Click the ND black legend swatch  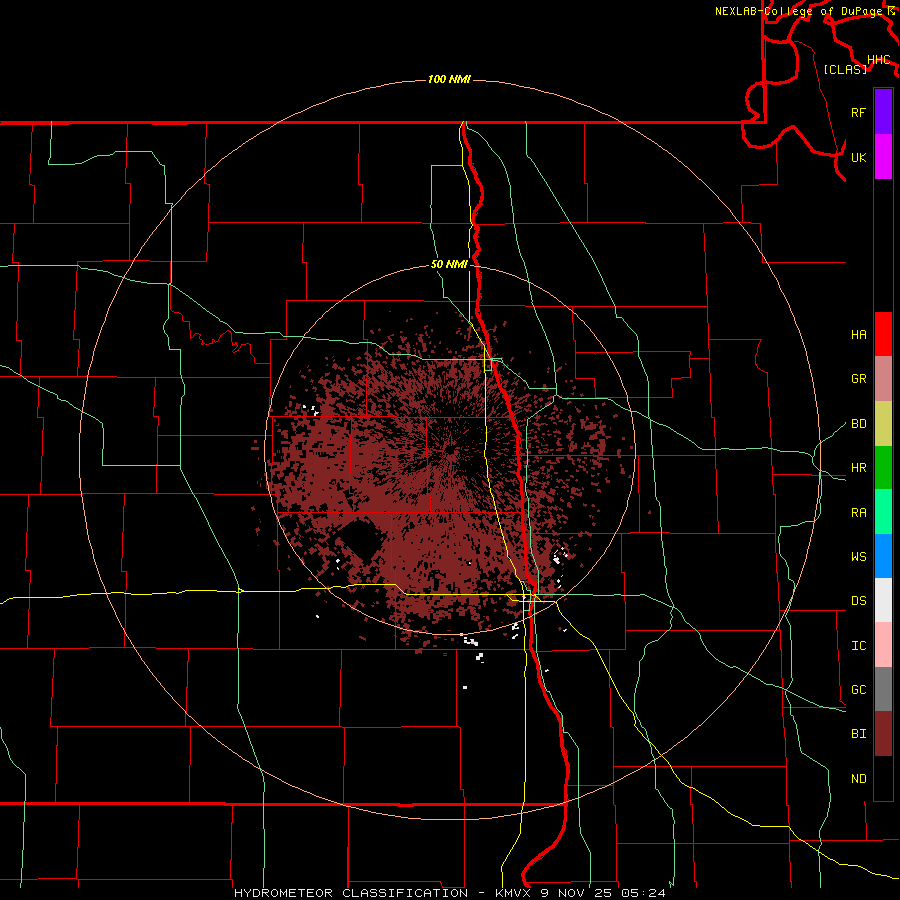[x=883, y=778]
